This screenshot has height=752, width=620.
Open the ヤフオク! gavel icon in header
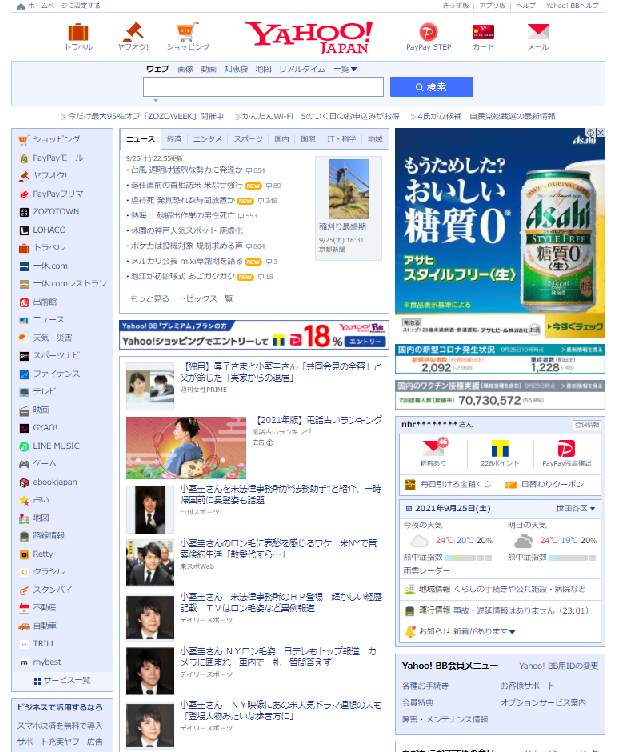click(133, 32)
